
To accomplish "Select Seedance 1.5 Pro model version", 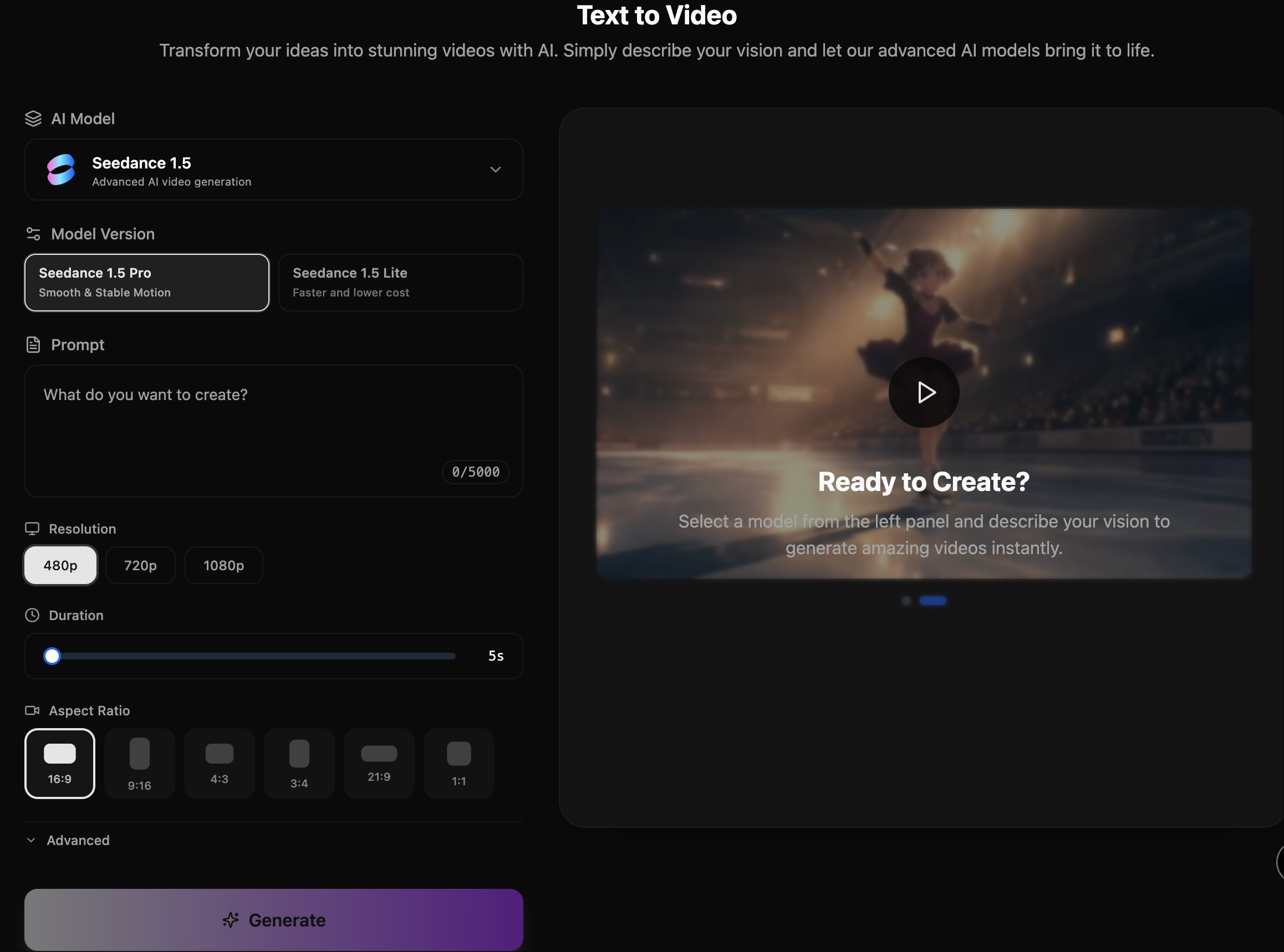I will 146,282.
